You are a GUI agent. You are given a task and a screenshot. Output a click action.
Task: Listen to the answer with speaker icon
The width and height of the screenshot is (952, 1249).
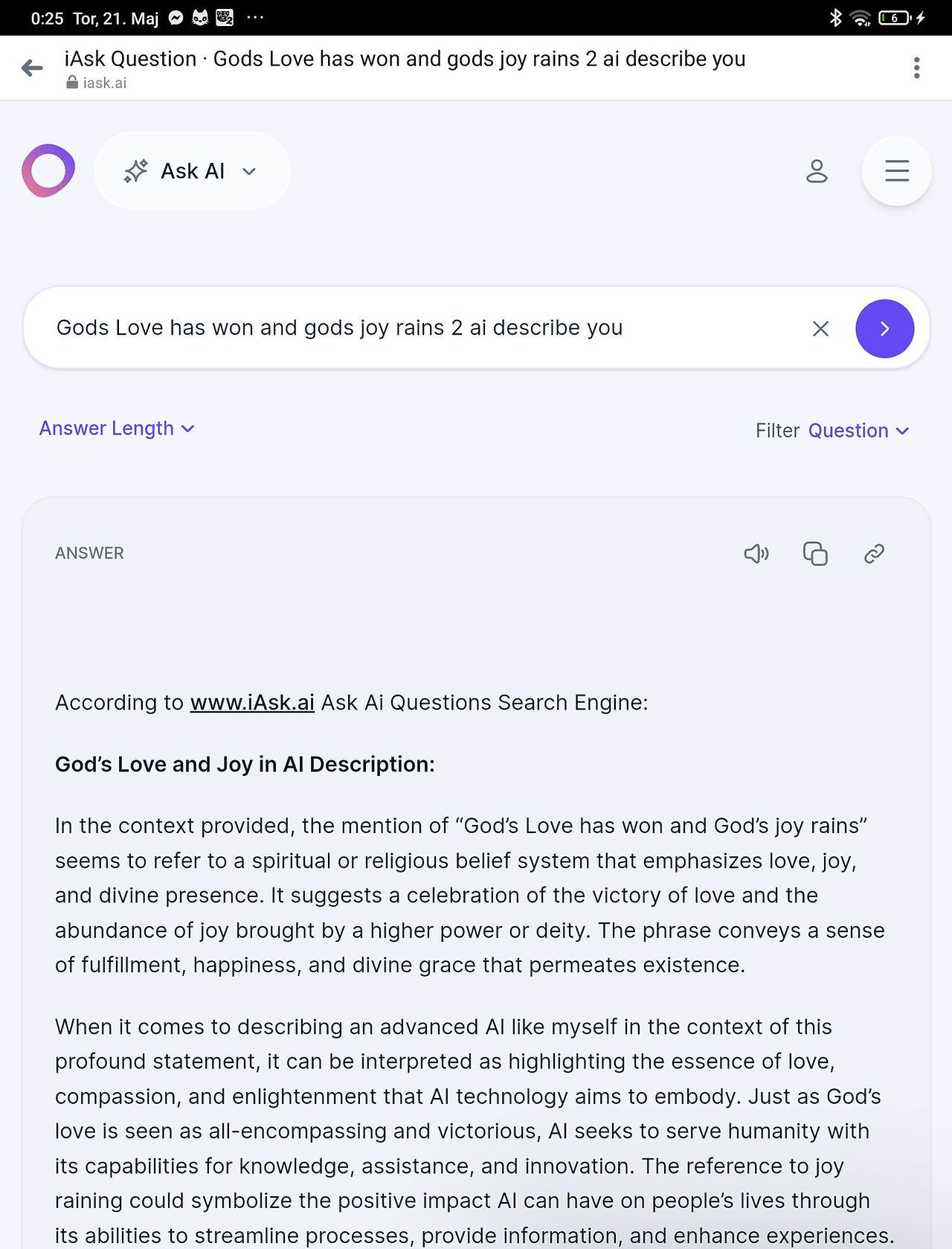[756, 553]
